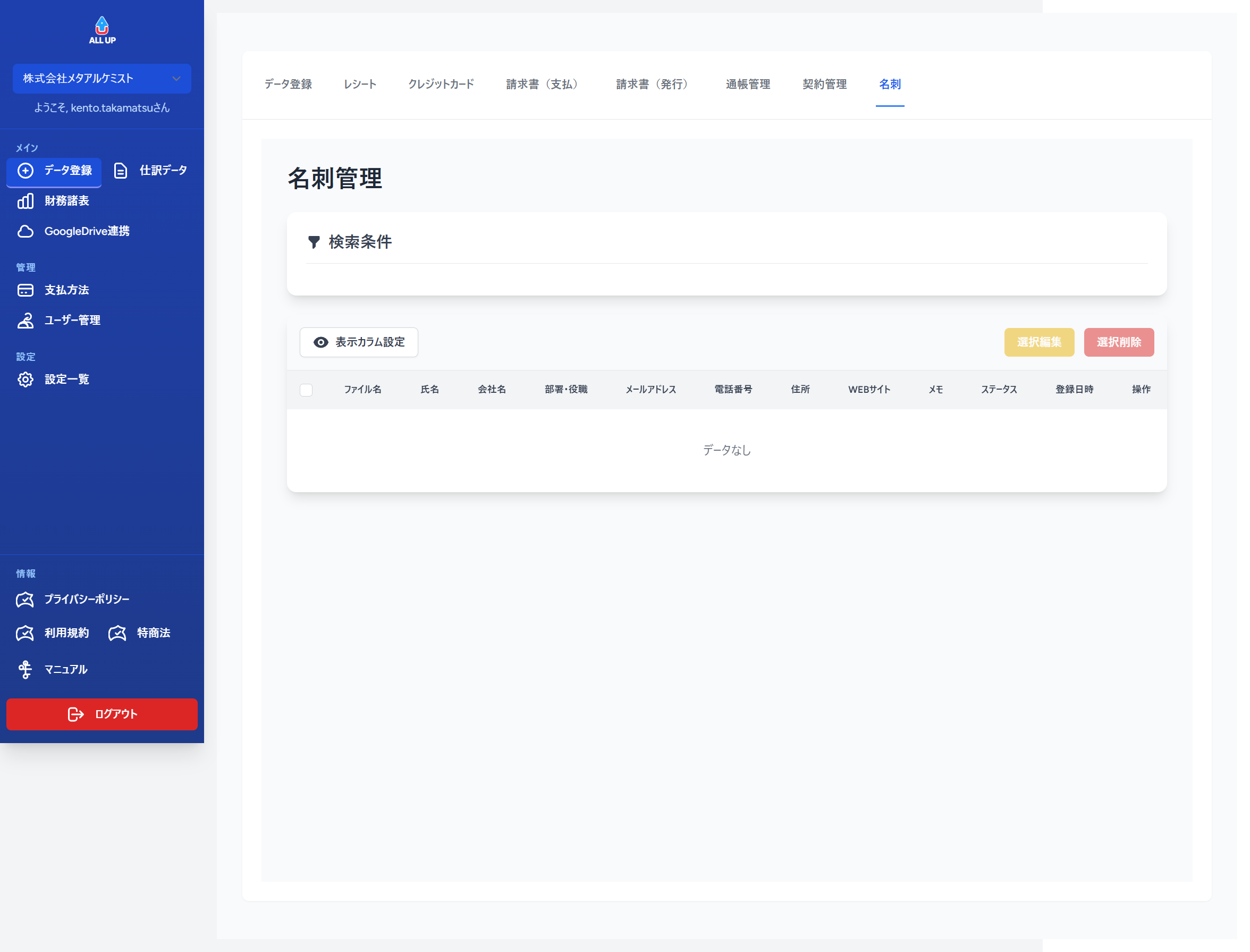1250x952 pixels.
Task: Click the プライバシーポリシー badge icon
Action: (x=25, y=599)
